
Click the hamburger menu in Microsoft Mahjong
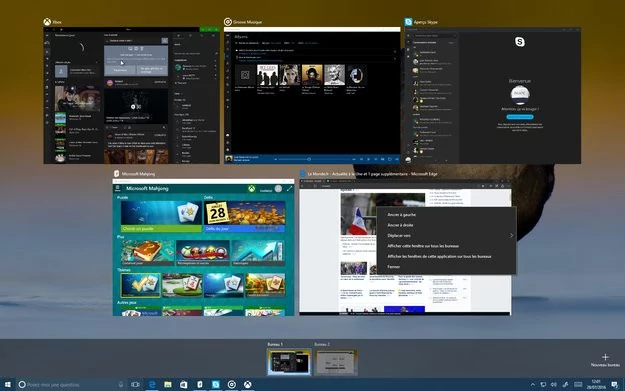click(118, 189)
